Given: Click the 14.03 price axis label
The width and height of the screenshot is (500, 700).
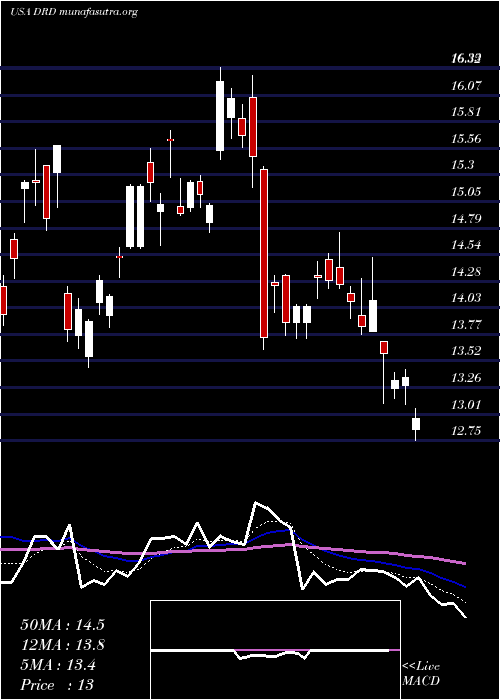Looking at the screenshot, I should (x=467, y=298).
